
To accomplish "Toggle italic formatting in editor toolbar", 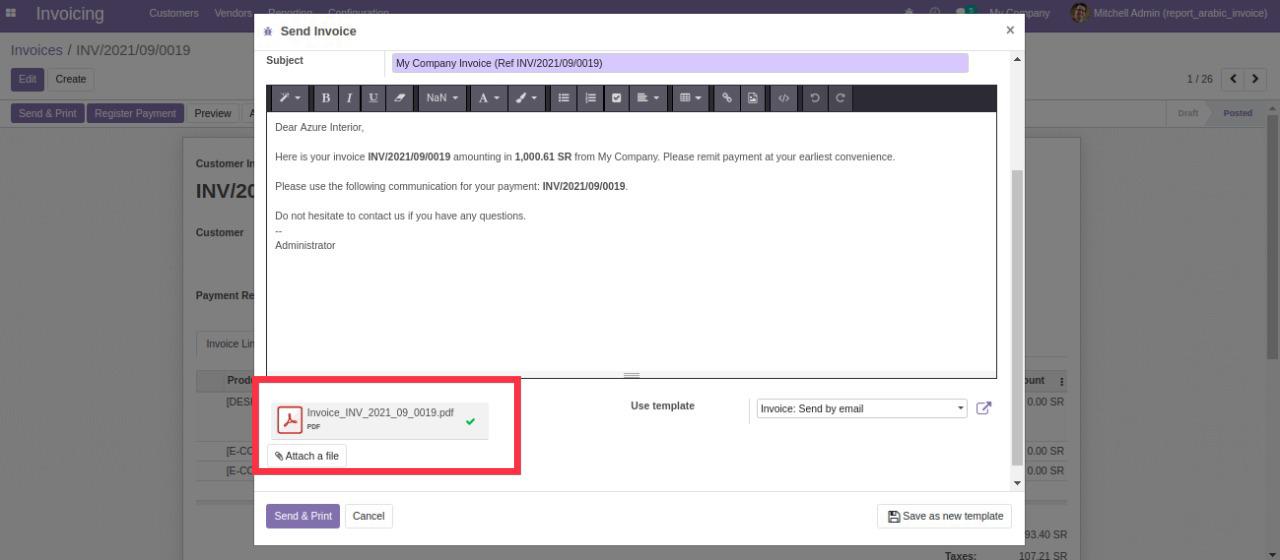I will [x=349, y=98].
